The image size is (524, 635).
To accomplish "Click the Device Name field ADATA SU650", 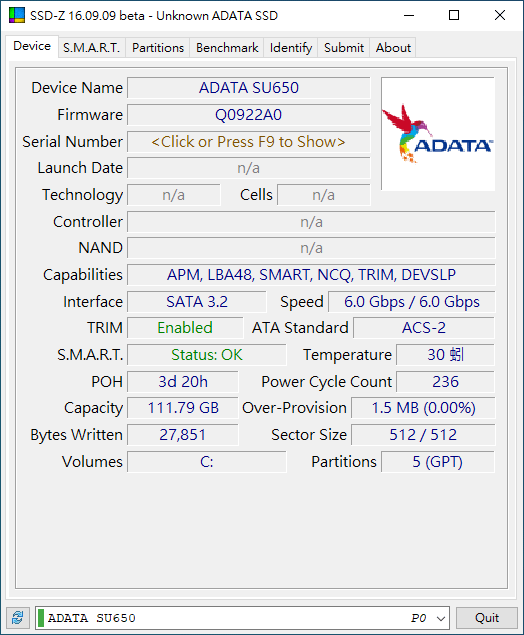I will click(x=249, y=88).
